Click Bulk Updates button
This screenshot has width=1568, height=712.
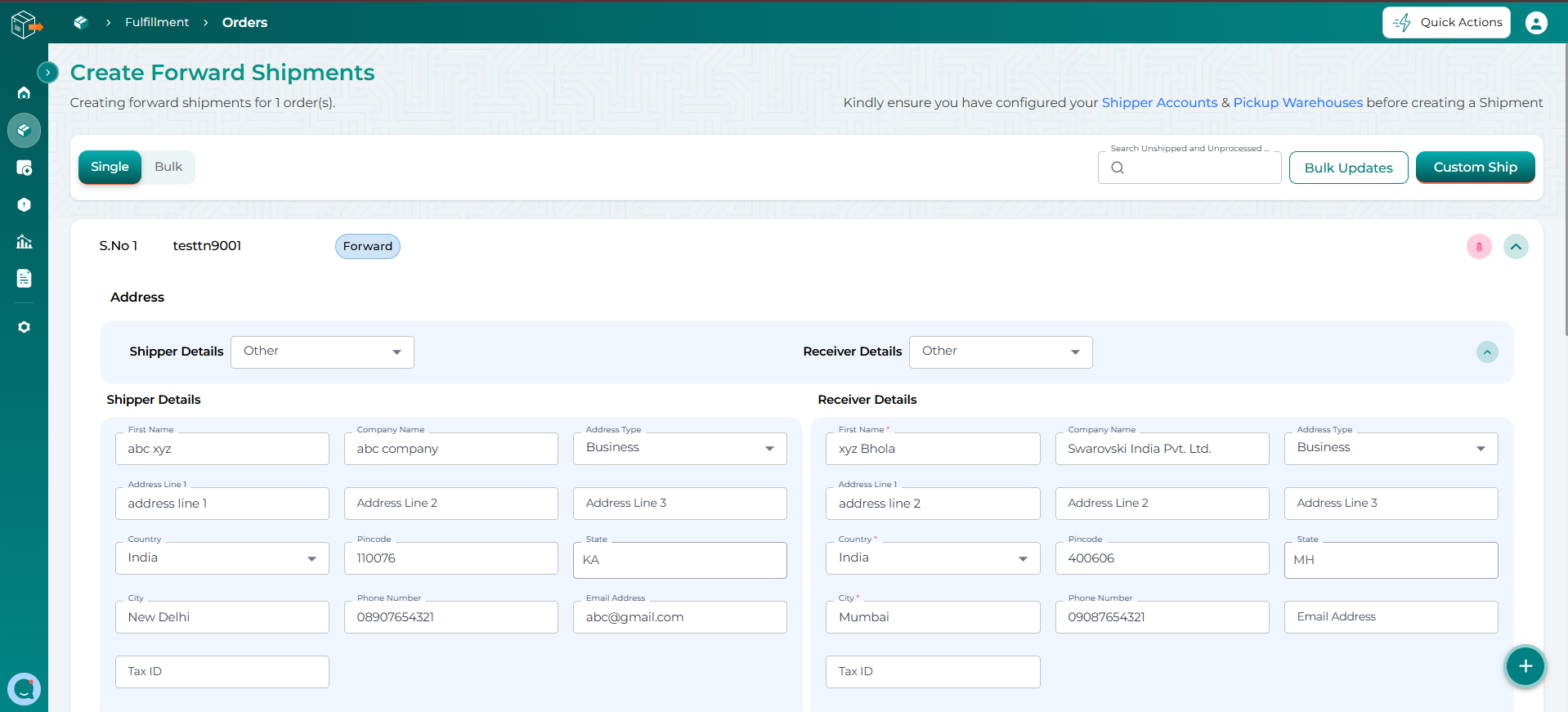tap(1348, 168)
